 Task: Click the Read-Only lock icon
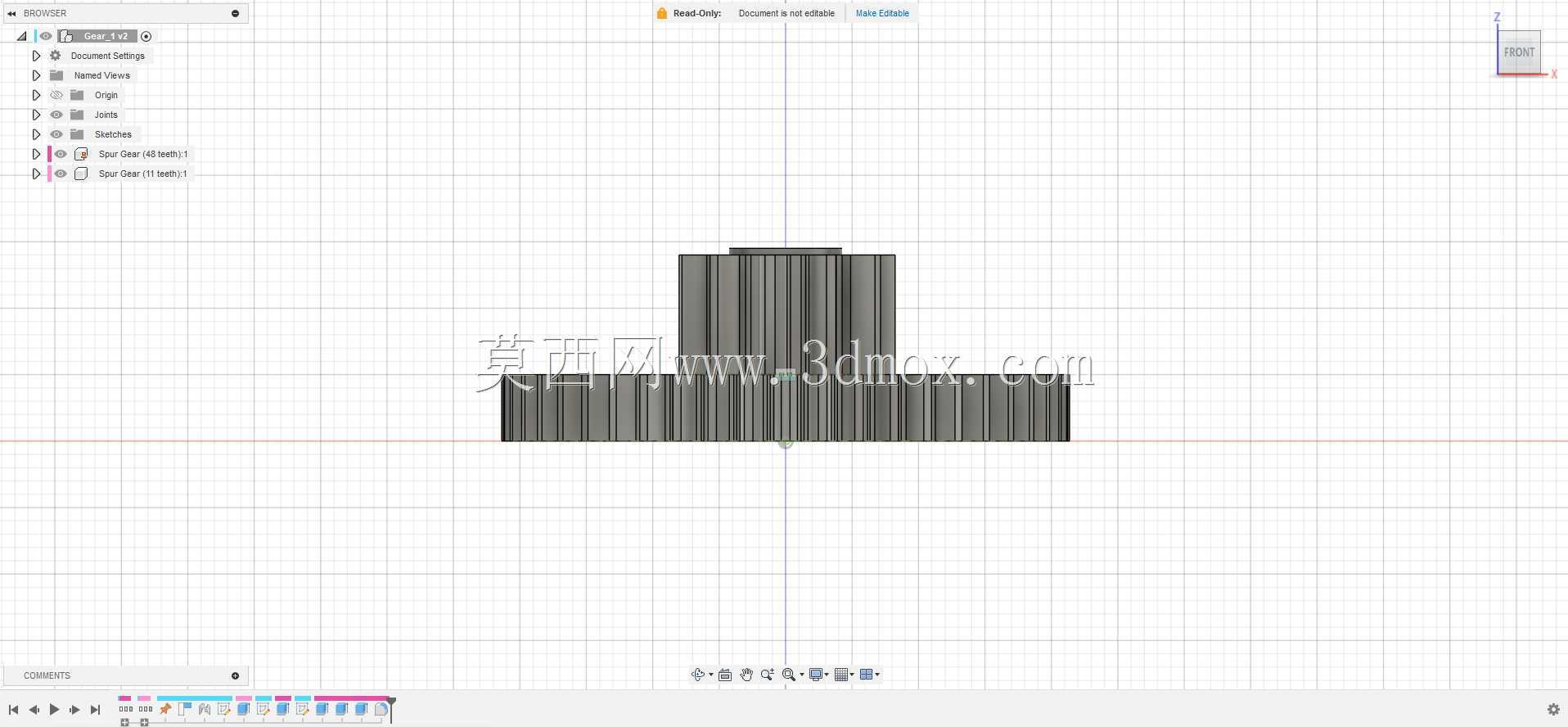(x=662, y=13)
